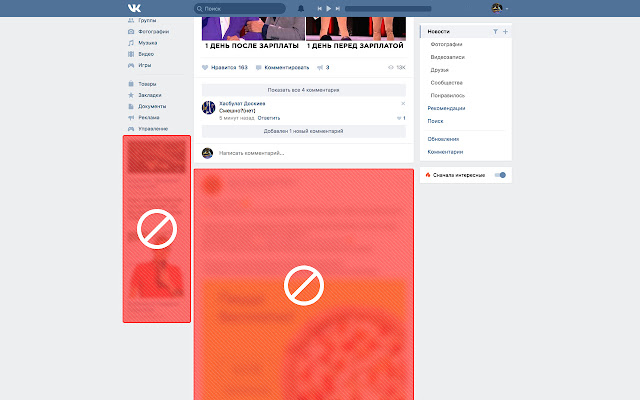Open Поиск in the right news panel
This screenshot has height=400, width=640.
pyautogui.click(x=435, y=121)
